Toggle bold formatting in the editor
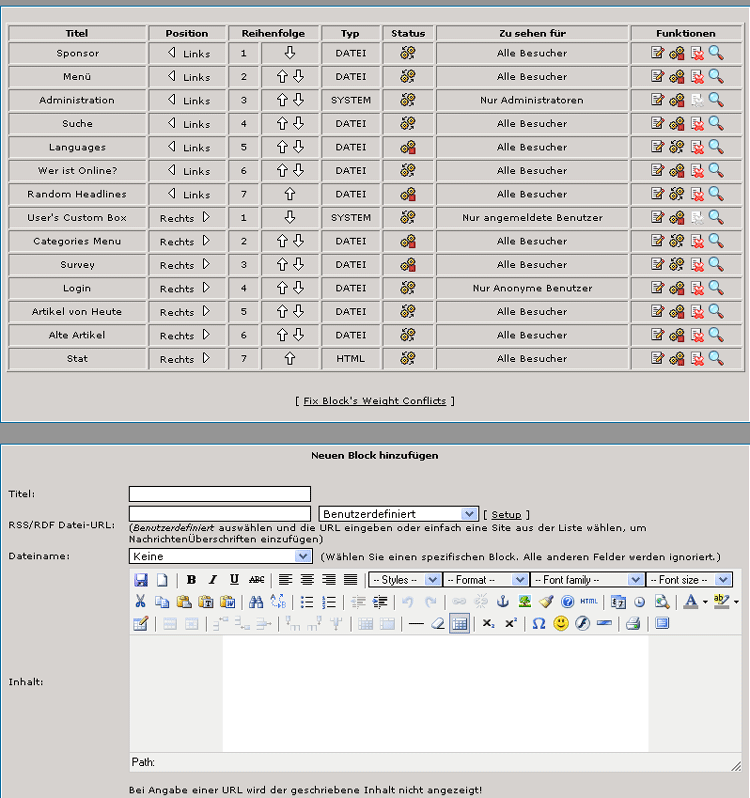 point(191,580)
